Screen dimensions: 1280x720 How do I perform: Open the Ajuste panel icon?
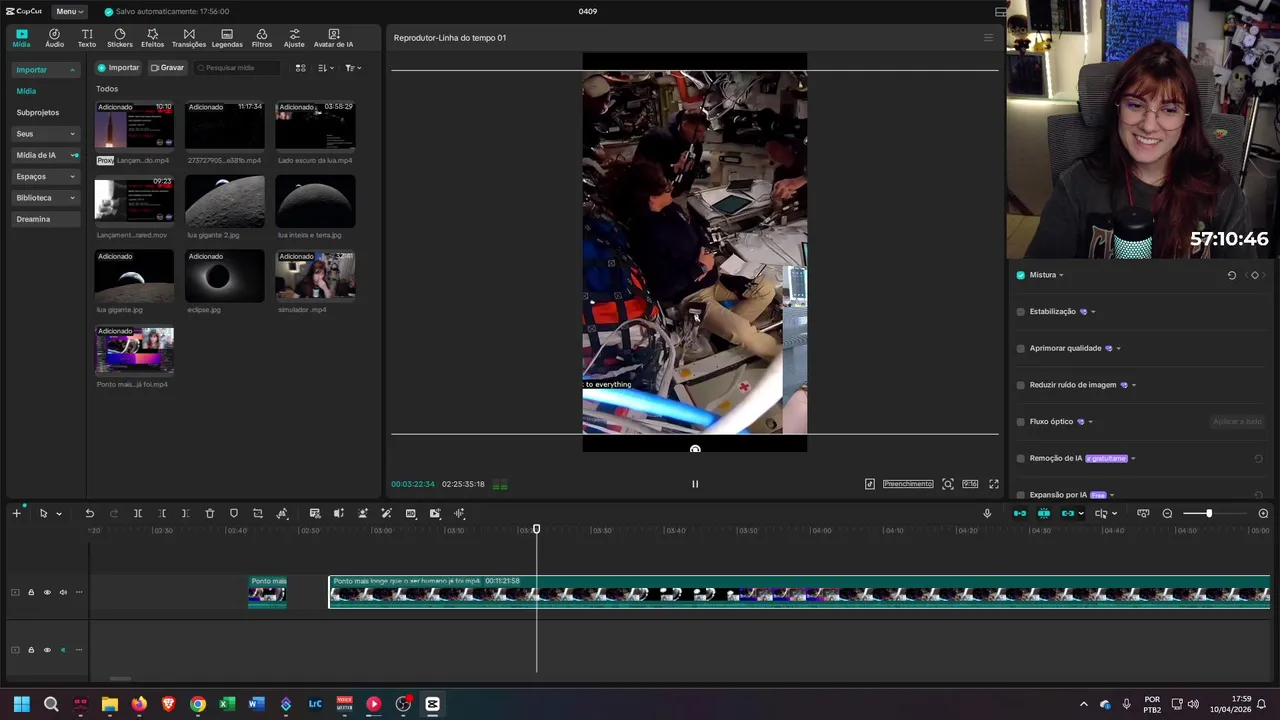pos(294,38)
